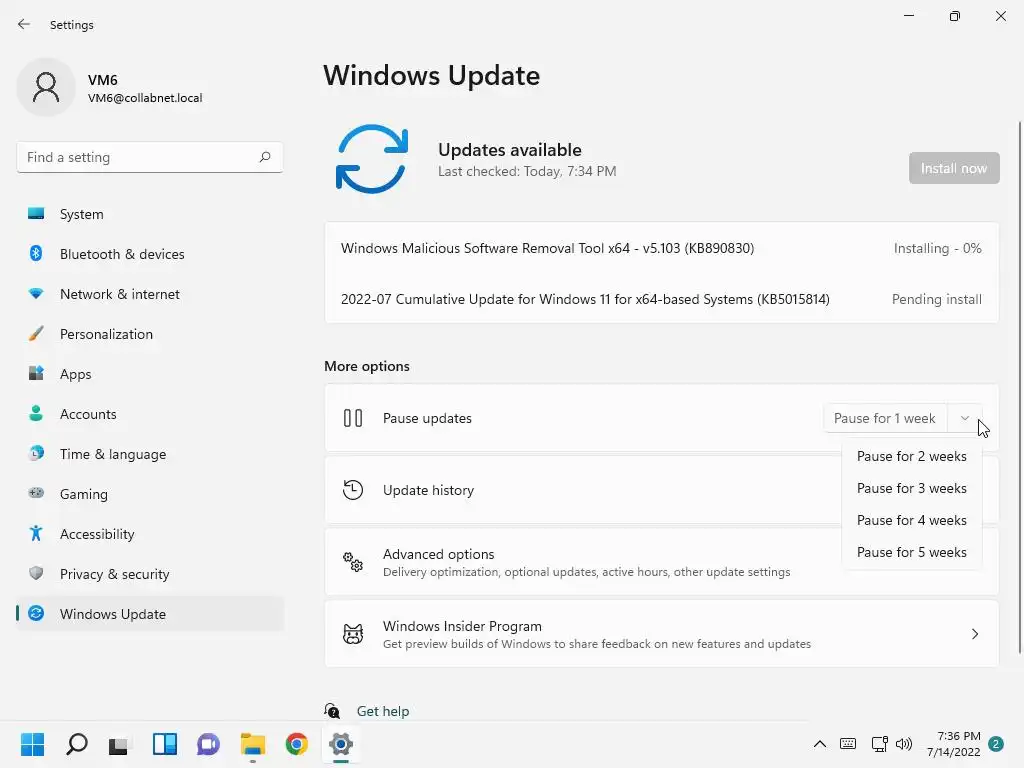Open Network & internet settings

click(150, 294)
